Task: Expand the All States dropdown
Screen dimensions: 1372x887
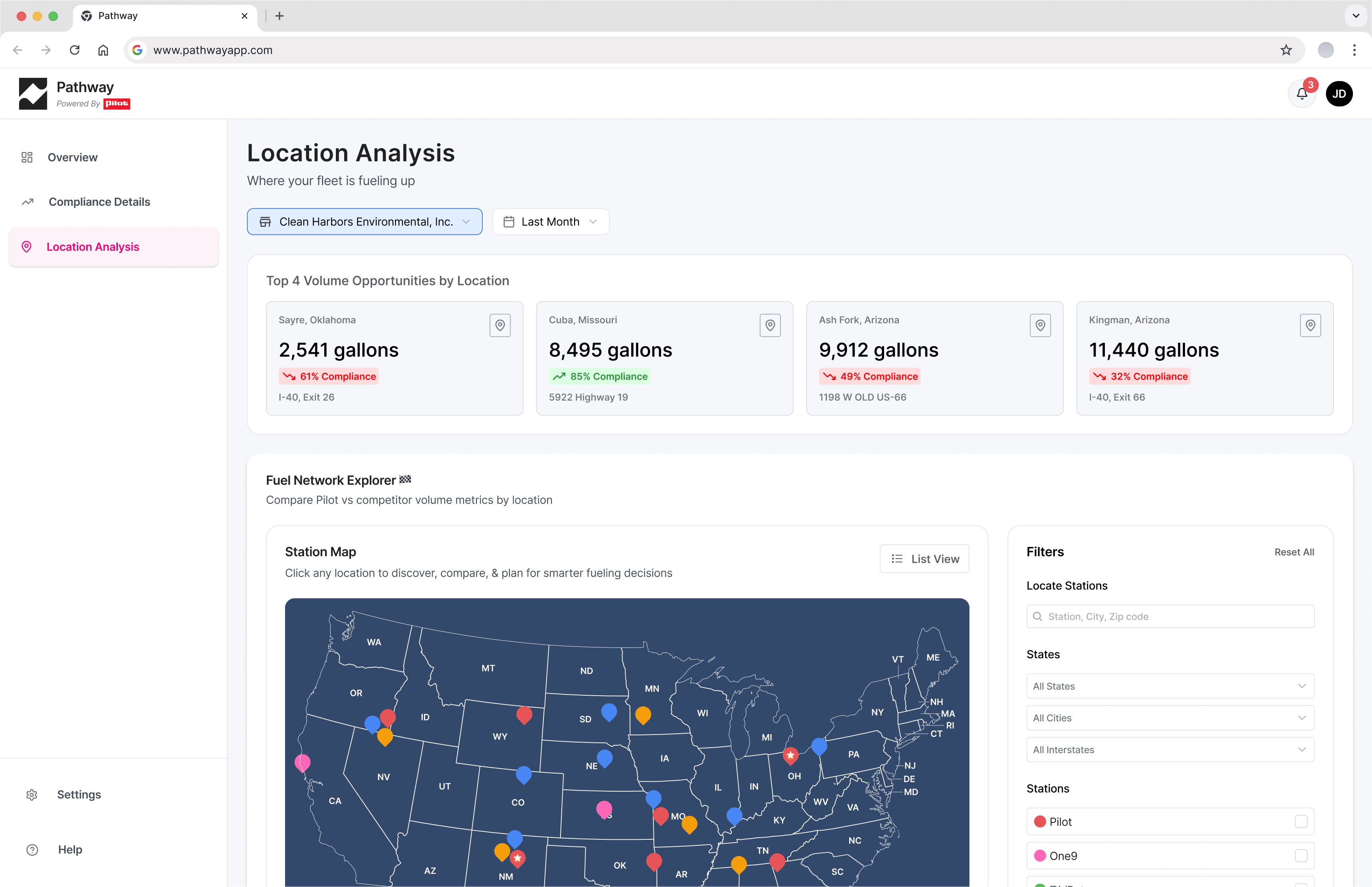Action: click(x=1170, y=686)
